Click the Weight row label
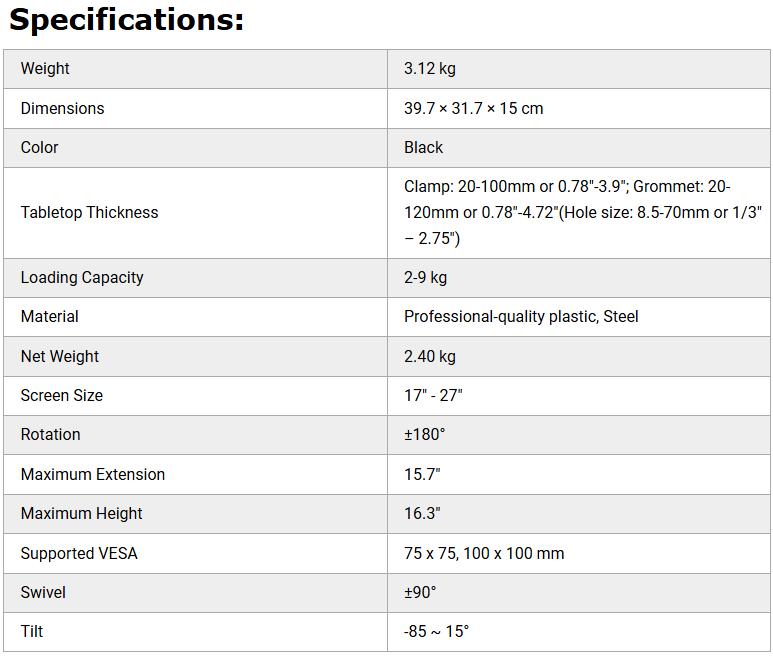 pos(45,69)
